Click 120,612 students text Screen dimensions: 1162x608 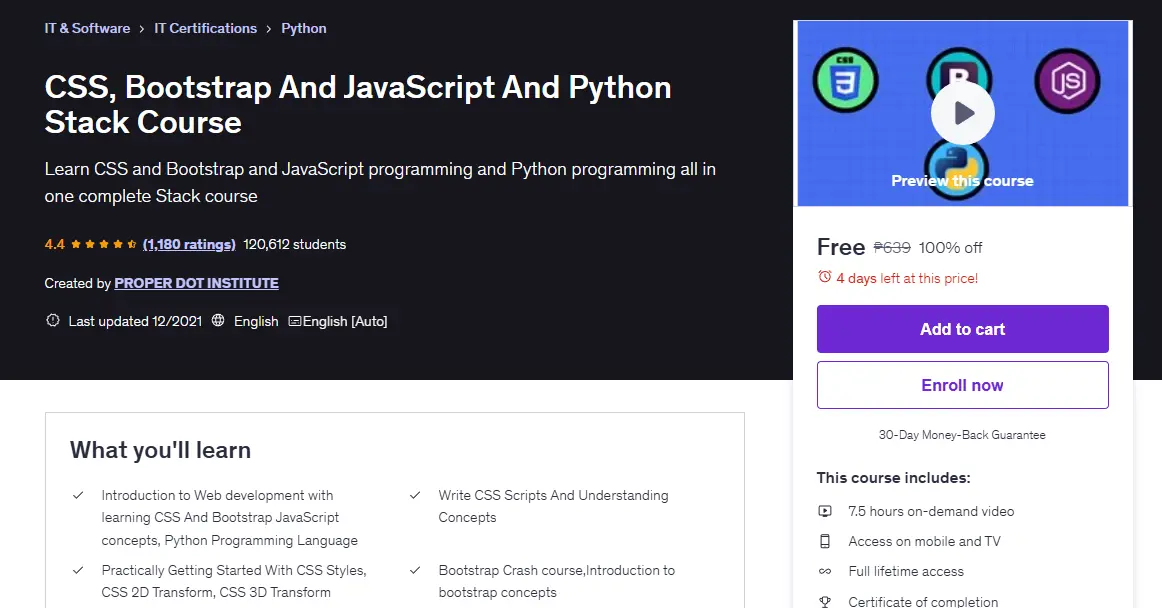294,244
